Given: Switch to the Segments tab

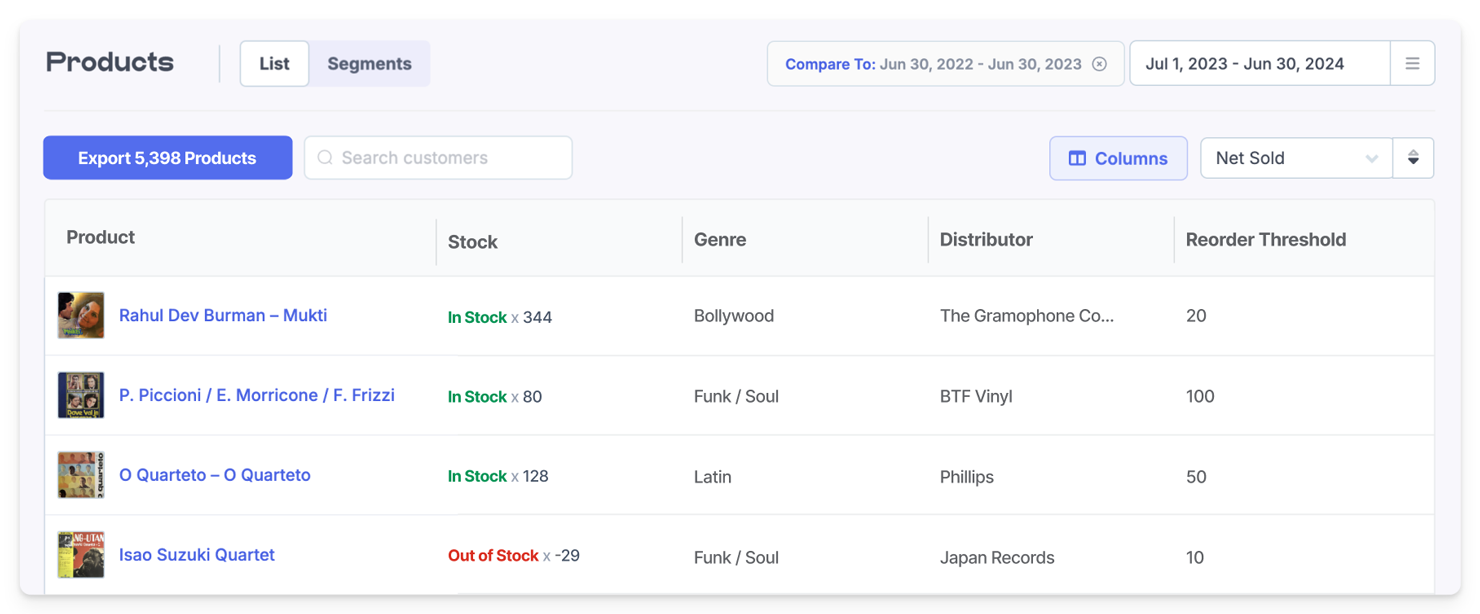Looking at the screenshot, I should point(369,62).
